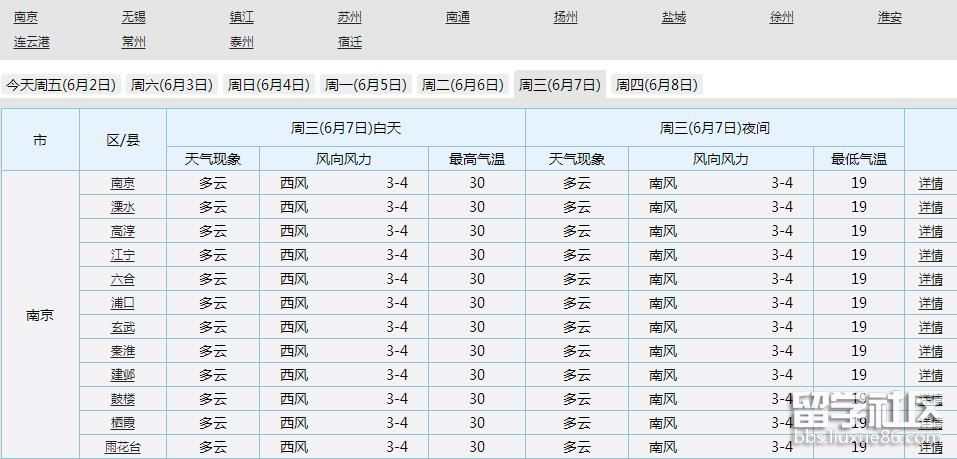
Task: Select the 周一(6月5日) tab
Action: coord(366,85)
